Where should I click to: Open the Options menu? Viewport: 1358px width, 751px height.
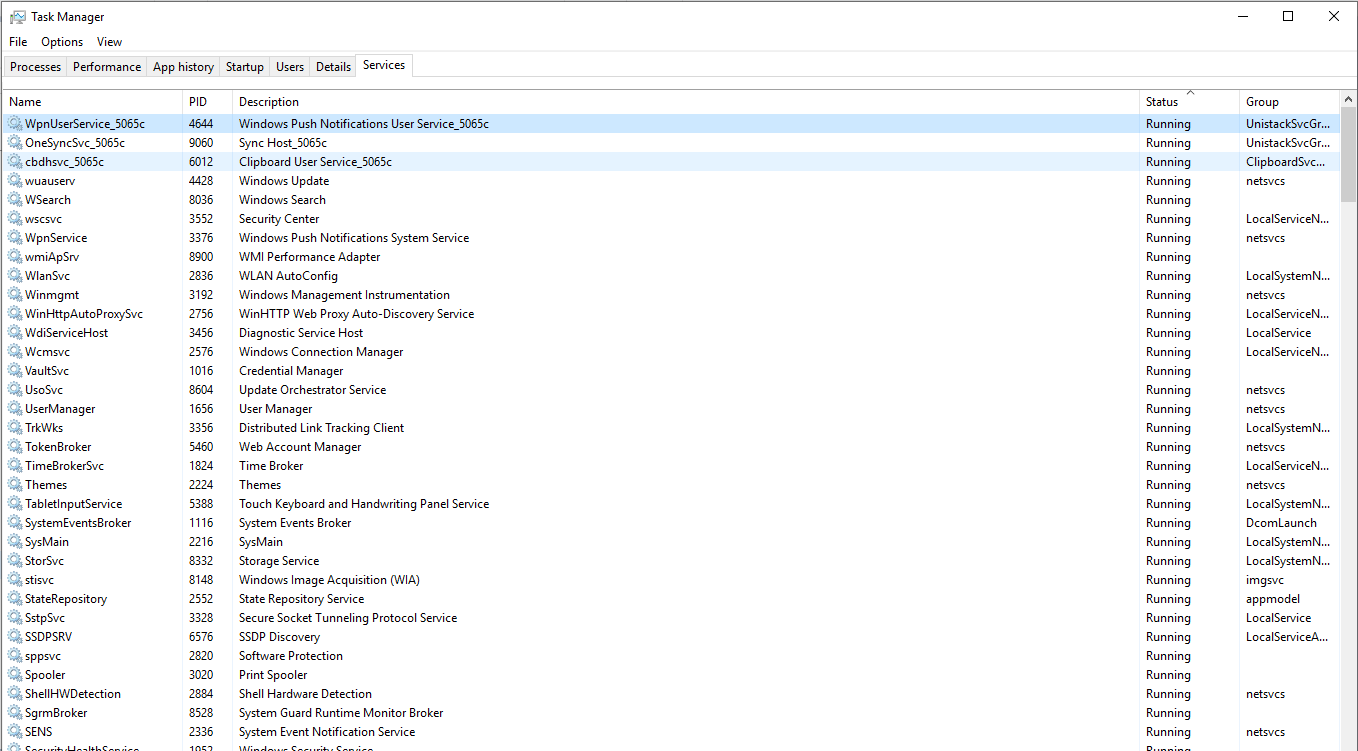tap(62, 42)
